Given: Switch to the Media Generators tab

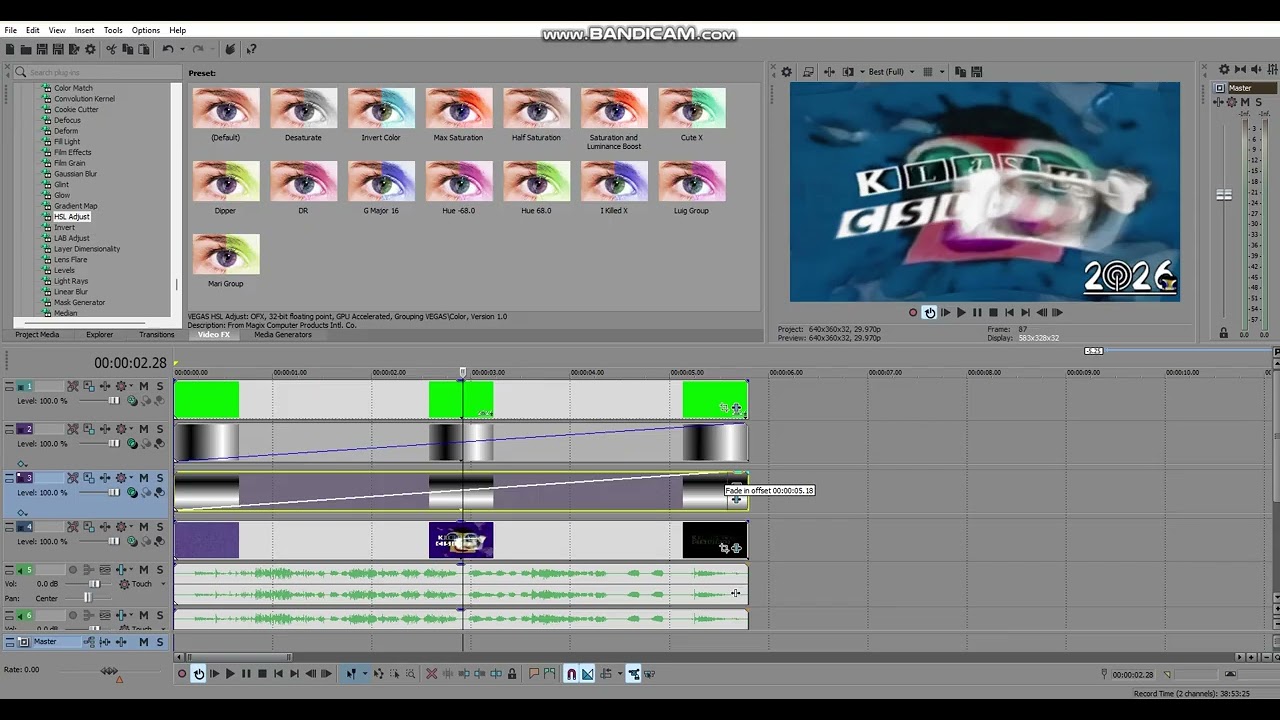Looking at the screenshot, I should 283,335.
